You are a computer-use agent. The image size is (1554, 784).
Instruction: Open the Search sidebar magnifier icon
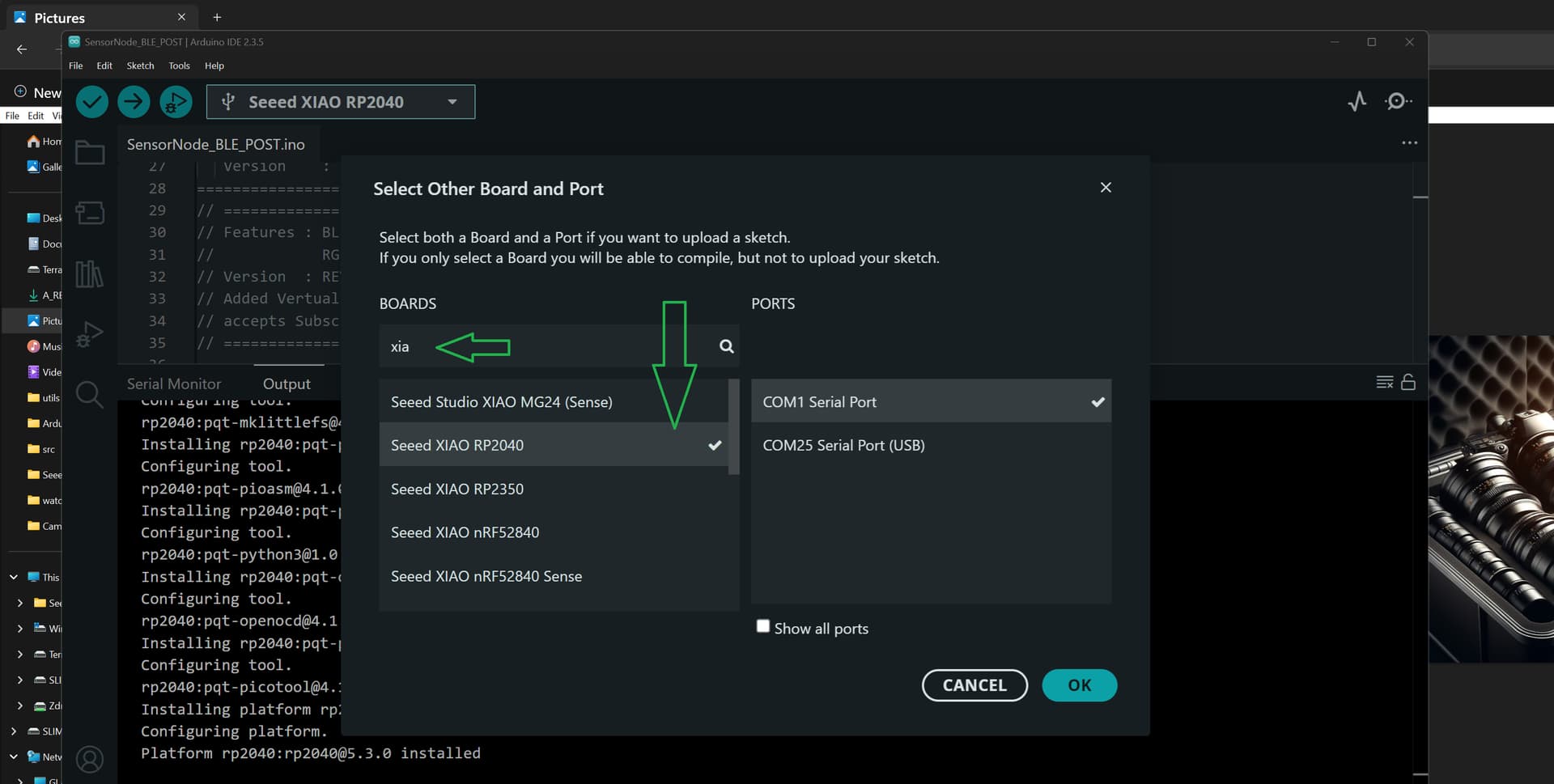pos(90,395)
